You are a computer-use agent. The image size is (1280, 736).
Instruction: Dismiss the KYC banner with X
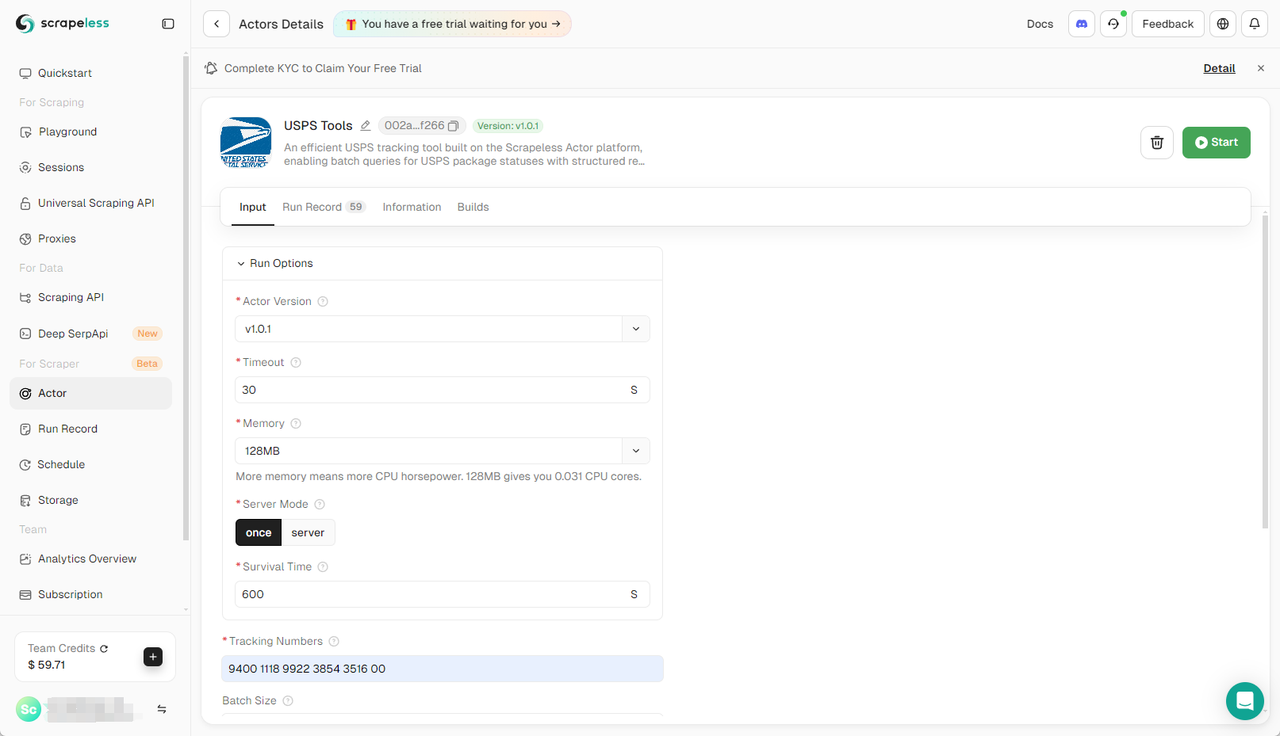coord(1260,68)
